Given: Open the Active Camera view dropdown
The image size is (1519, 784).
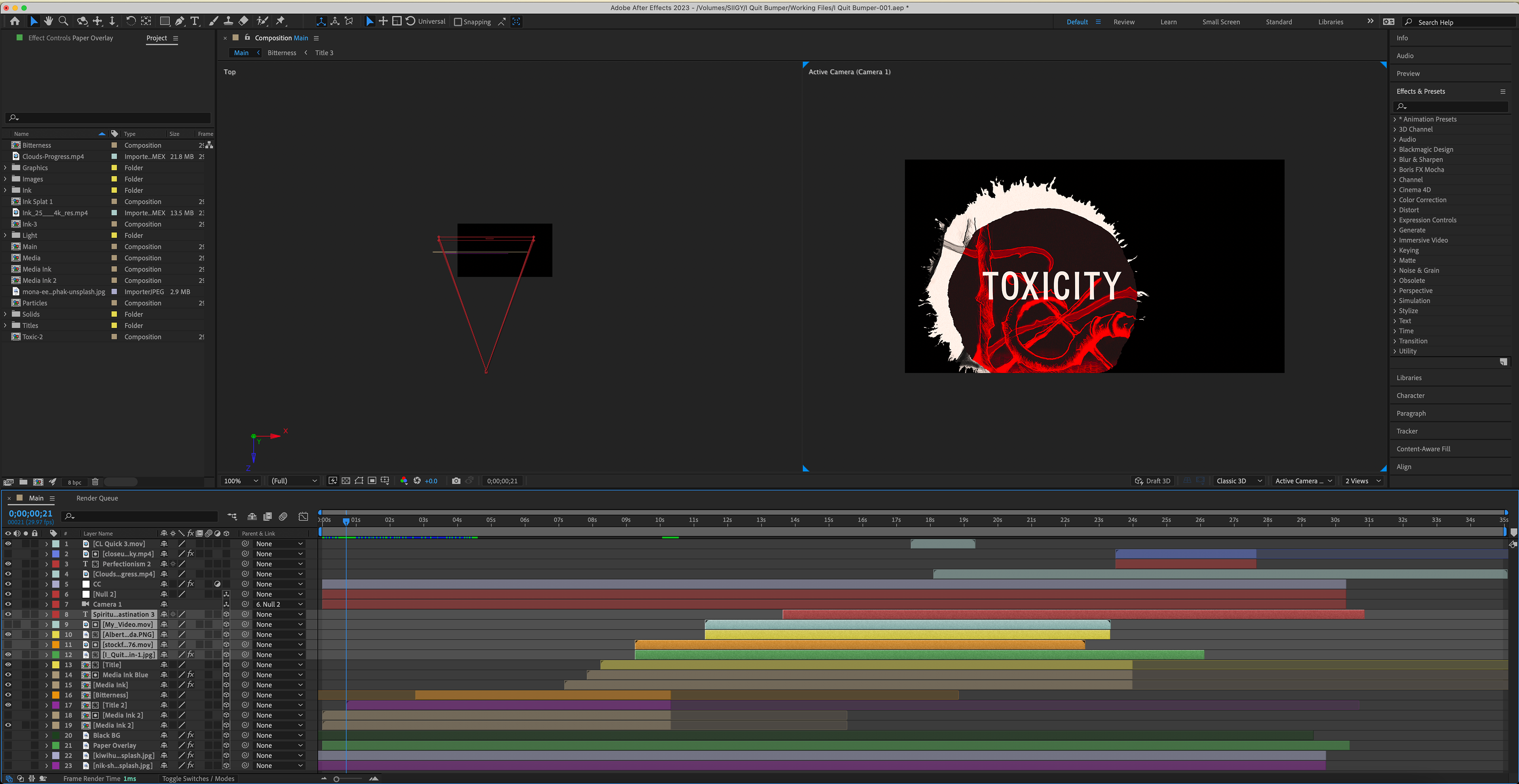Looking at the screenshot, I should [1303, 481].
